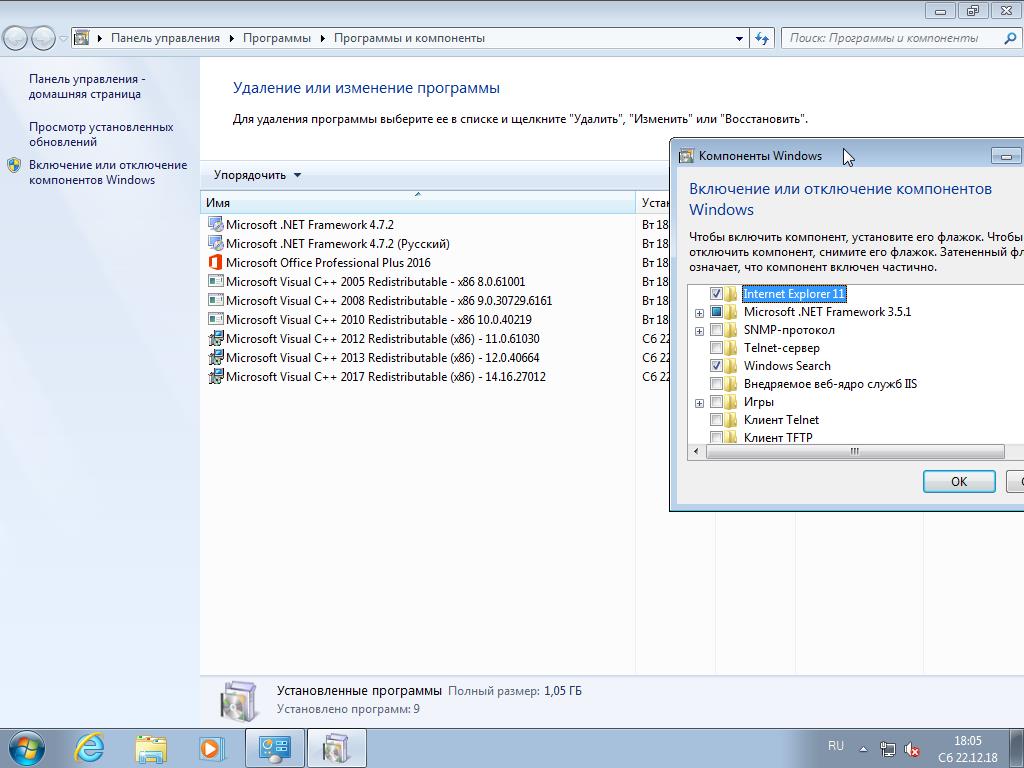The height and width of the screenshot is (768, 1024).
Task: Click the Back navigation arrow
Action: [17, 38]
